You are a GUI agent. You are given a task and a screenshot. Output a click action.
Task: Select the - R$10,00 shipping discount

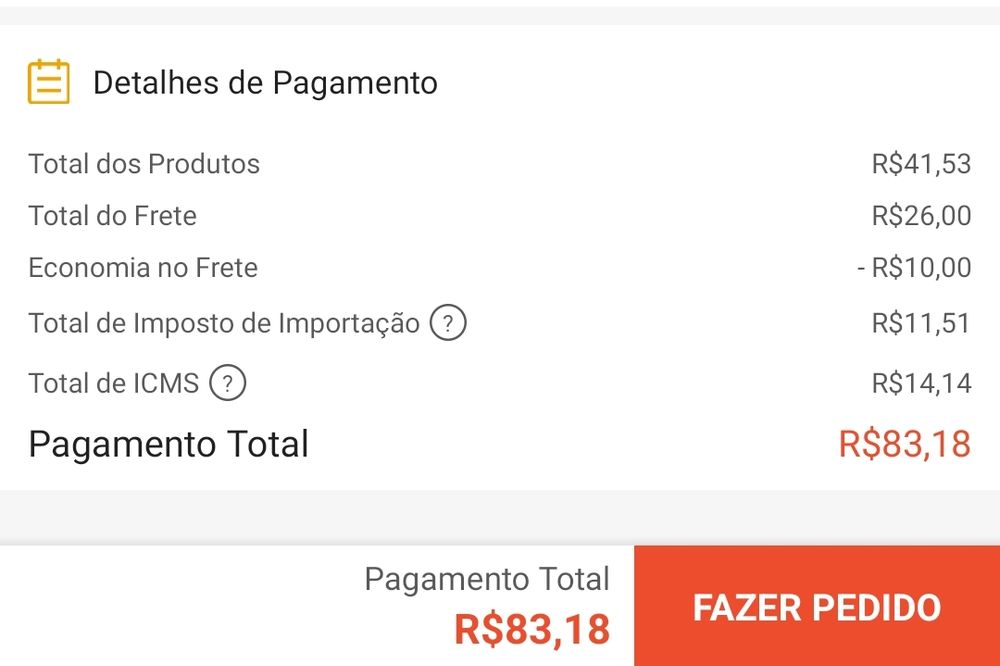(913, 268)
